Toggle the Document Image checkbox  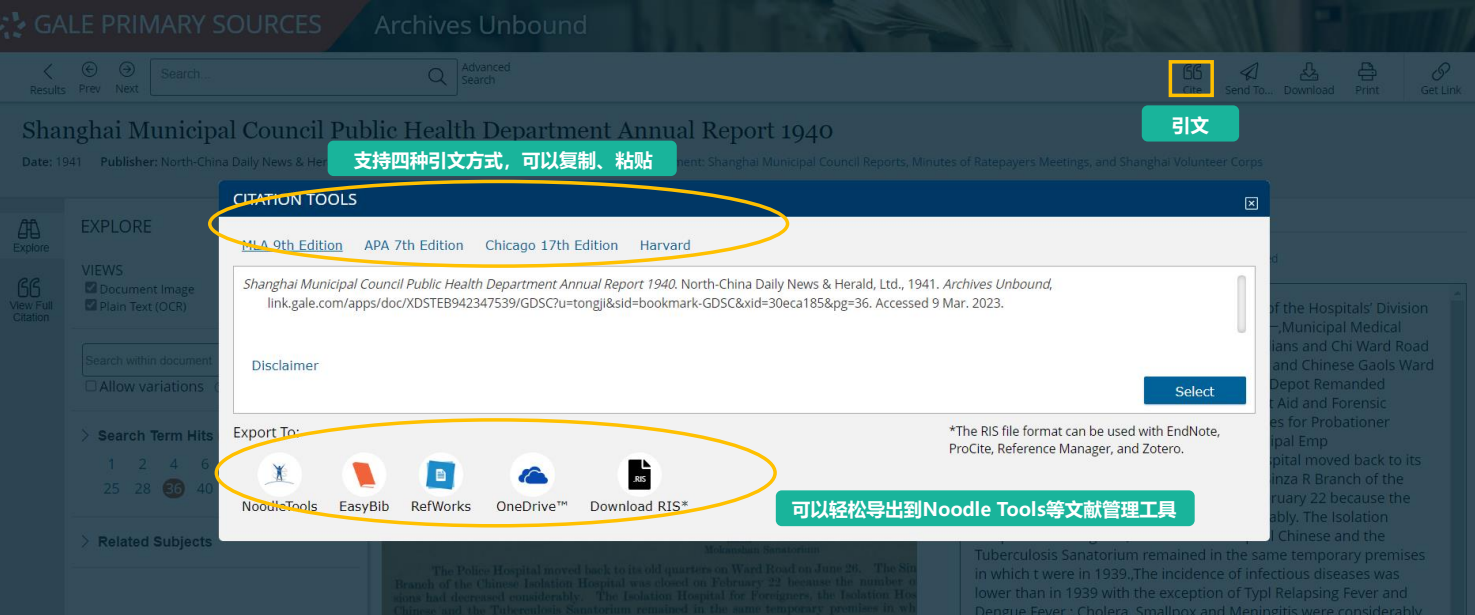pos(91,289)
